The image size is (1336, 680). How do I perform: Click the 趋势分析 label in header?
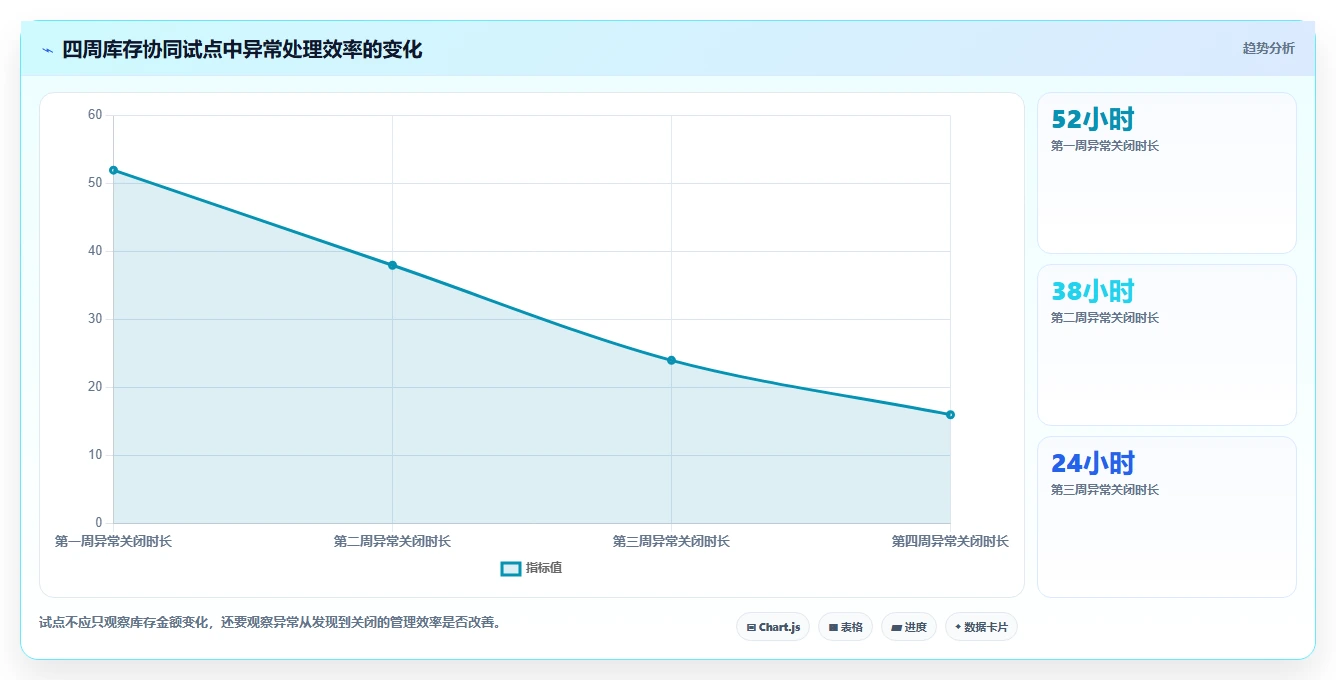coord(1268,48)
